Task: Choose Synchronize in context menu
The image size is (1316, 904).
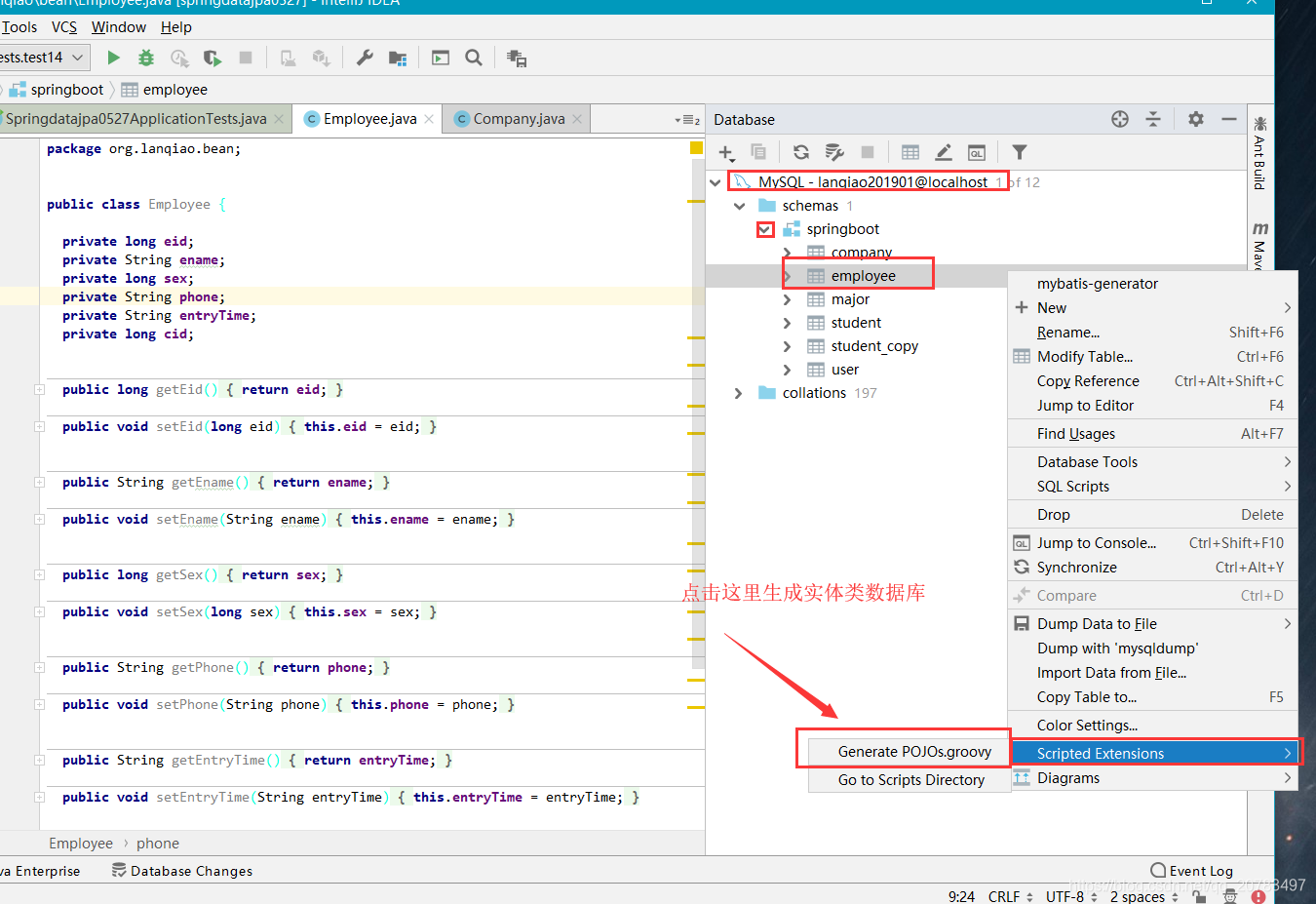Action: 1154,568
